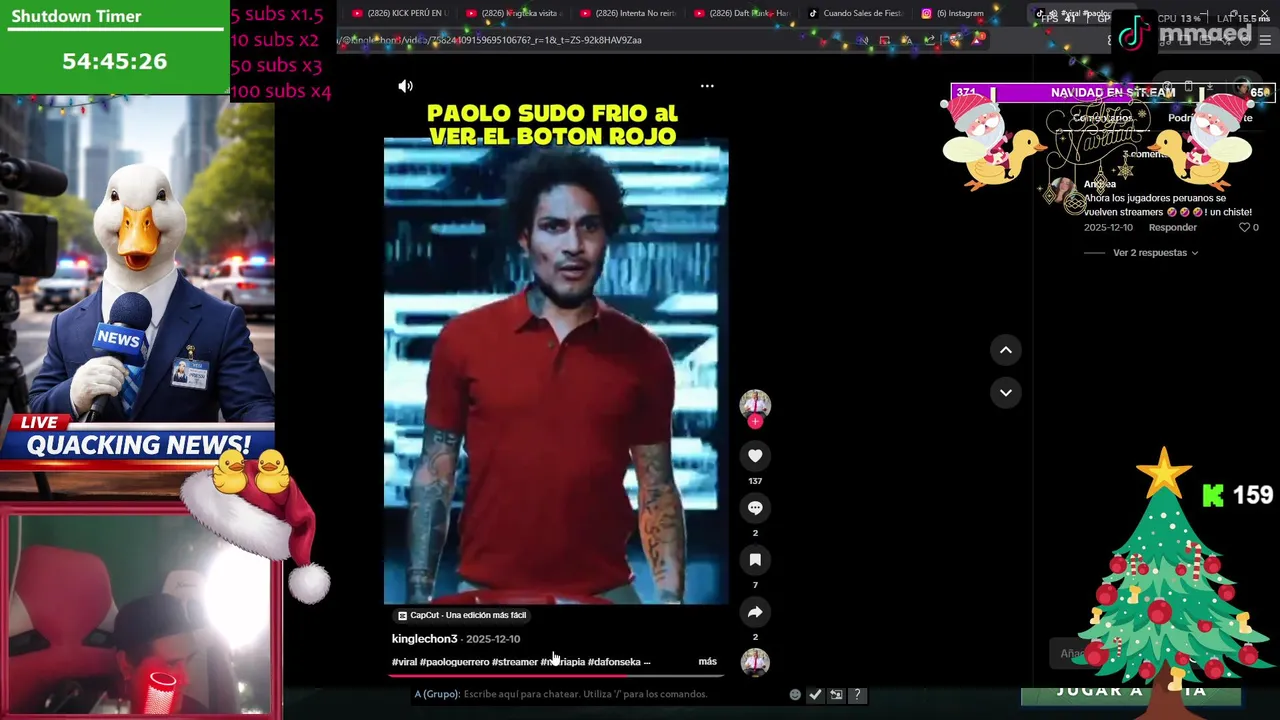Expand 'Ver 2 respuestas' replies
1280x720 pixels.
coord(1155,253)
